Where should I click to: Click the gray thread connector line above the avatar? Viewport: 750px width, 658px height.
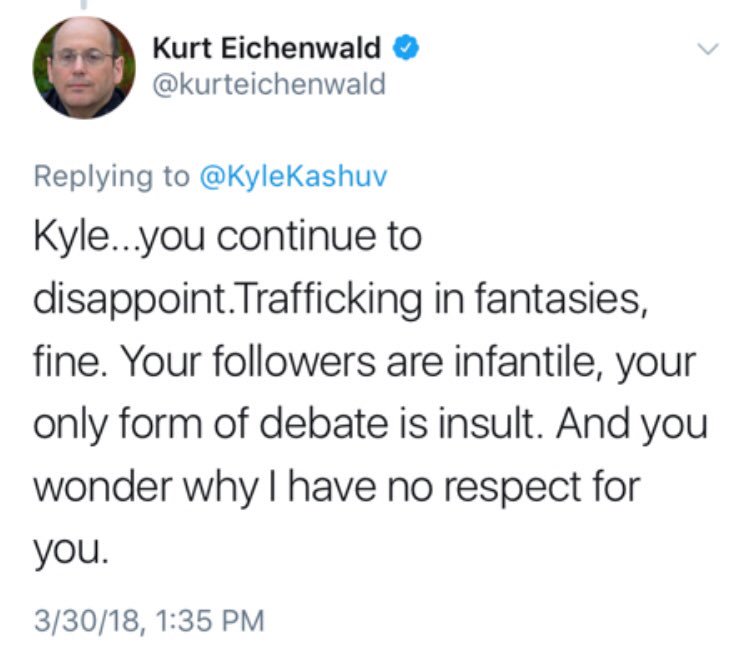[84, 4]
